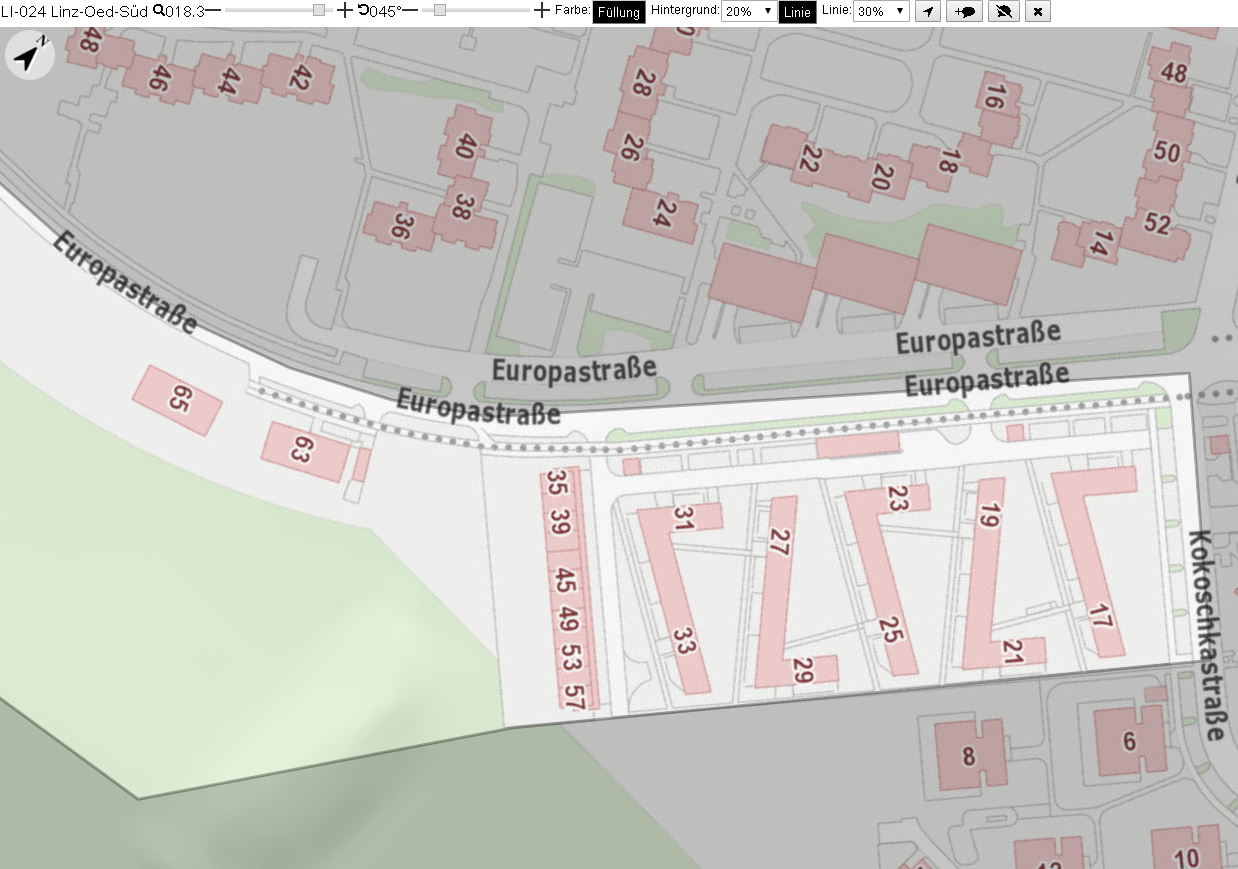This screenshot has height=869, width=1238.
Task: Open the Linie opacity dropdown
Action: pos(882,12)
